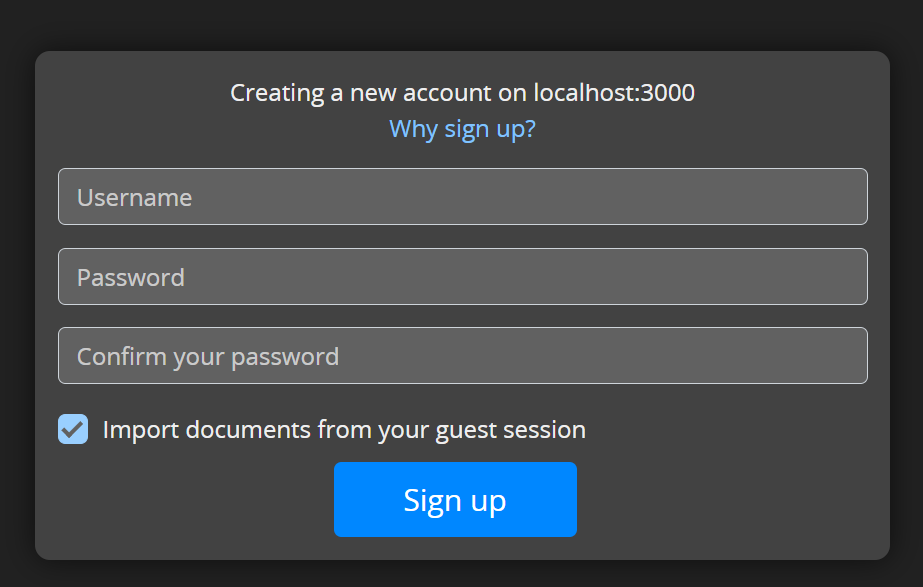
Task: Uncheck Import documents from your guest session
Action: [72, 428]
